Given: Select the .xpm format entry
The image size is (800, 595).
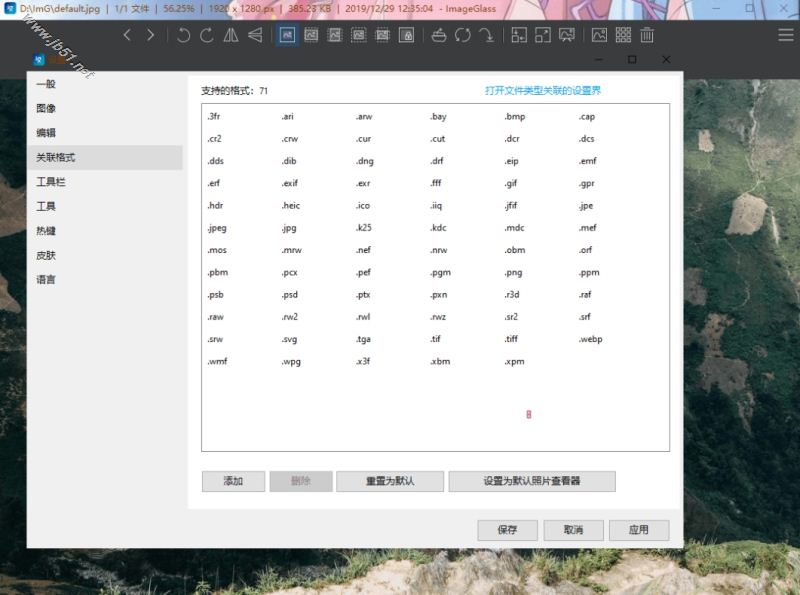Looking at the screenshot, I should (514, 362).
